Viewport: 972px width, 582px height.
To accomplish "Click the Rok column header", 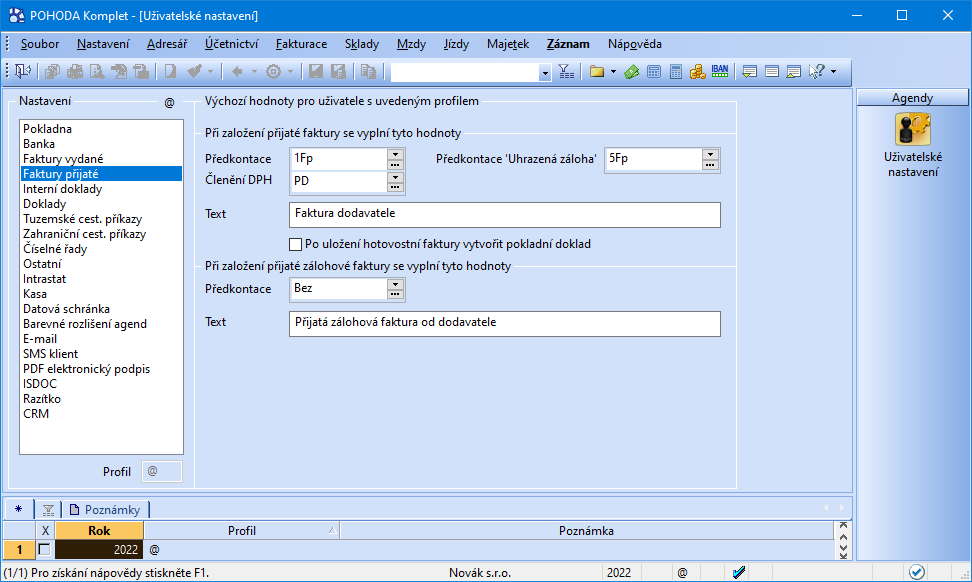I will (x=99, y=531).
